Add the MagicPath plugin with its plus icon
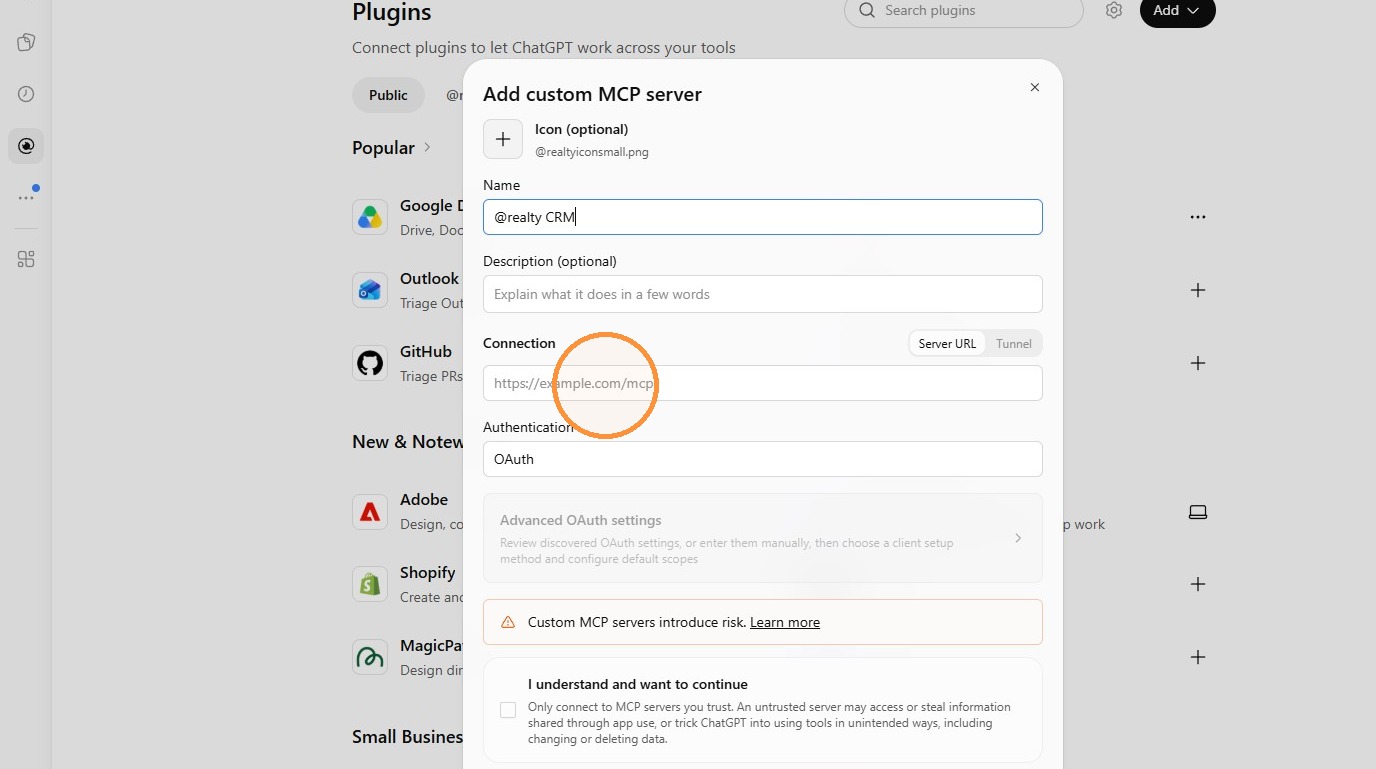This screenshot has height=769, width=1376. pos(1198,657)
